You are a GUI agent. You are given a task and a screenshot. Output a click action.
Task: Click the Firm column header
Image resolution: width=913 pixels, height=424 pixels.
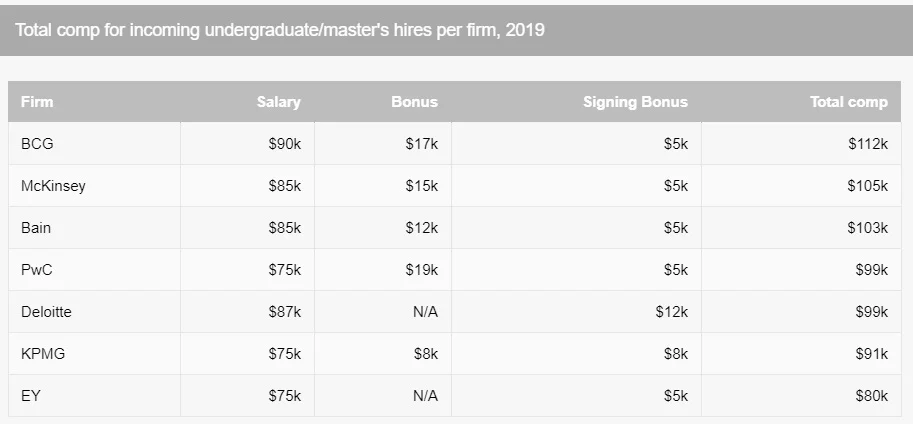(37, 102)
